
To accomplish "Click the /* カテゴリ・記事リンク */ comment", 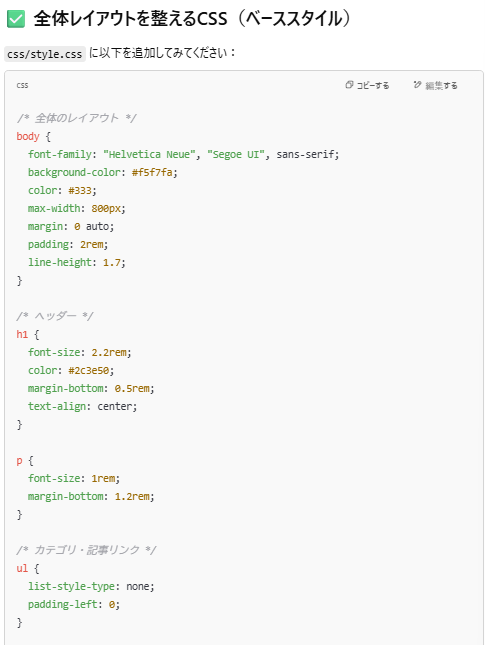I will pyautogui.click(x=86, y=550).
